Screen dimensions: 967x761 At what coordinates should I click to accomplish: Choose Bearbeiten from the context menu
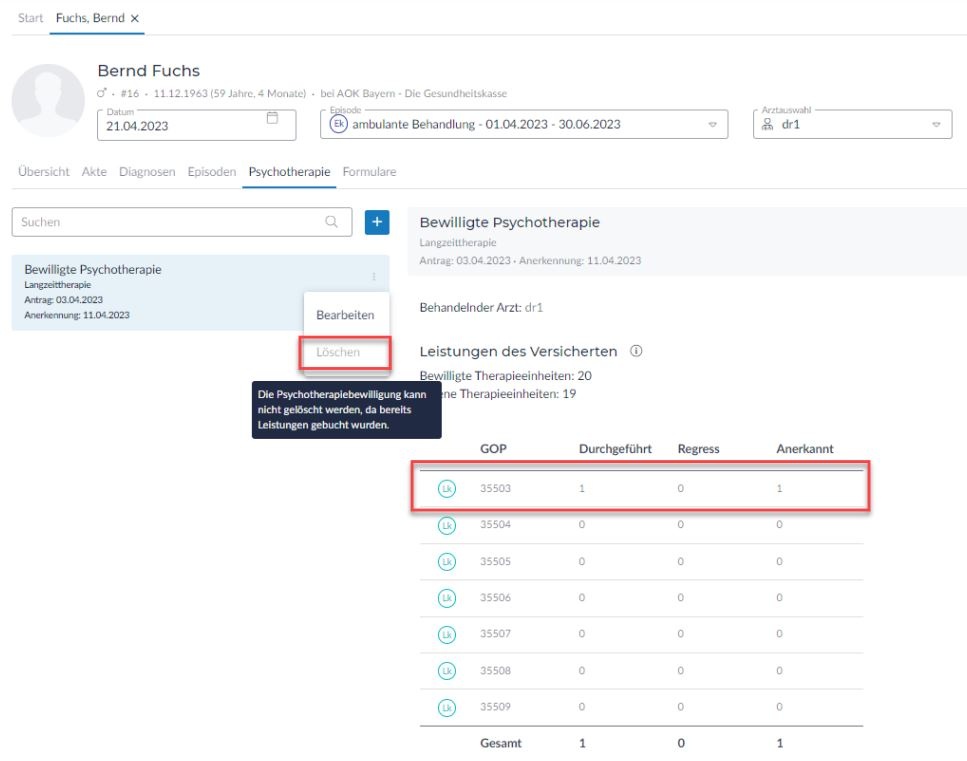point(345,315)
